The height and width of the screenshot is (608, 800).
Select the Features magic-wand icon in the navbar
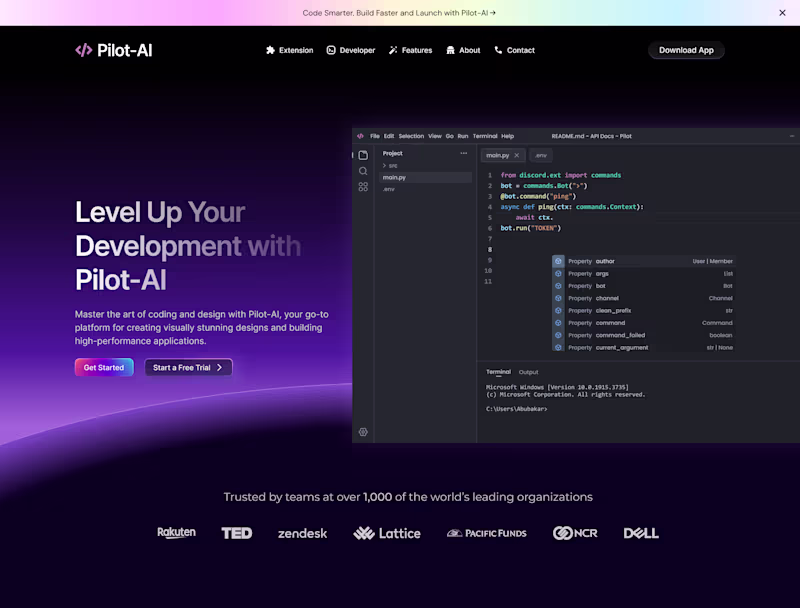pos(392,50)
